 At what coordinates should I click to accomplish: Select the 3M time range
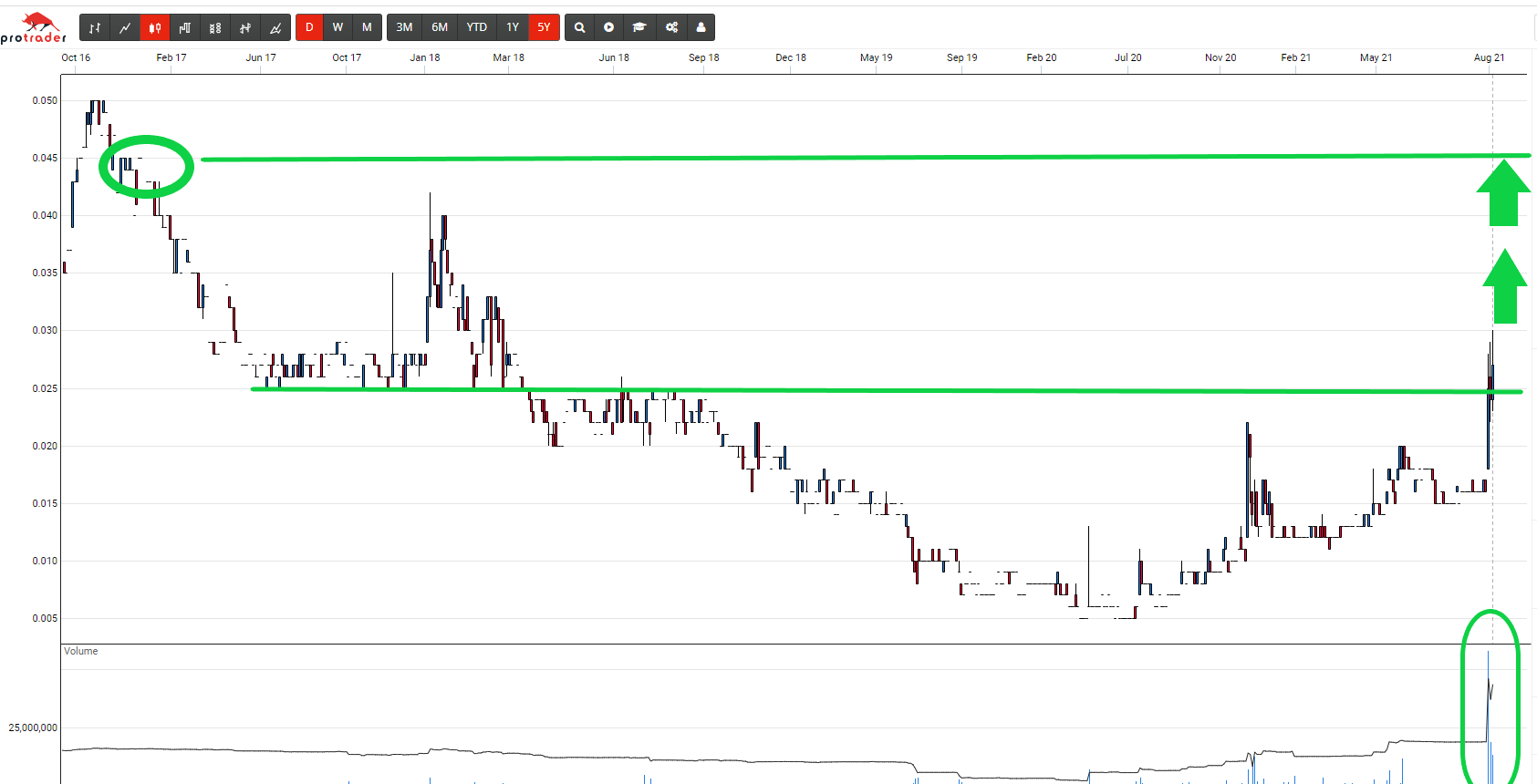click(404, 27)
